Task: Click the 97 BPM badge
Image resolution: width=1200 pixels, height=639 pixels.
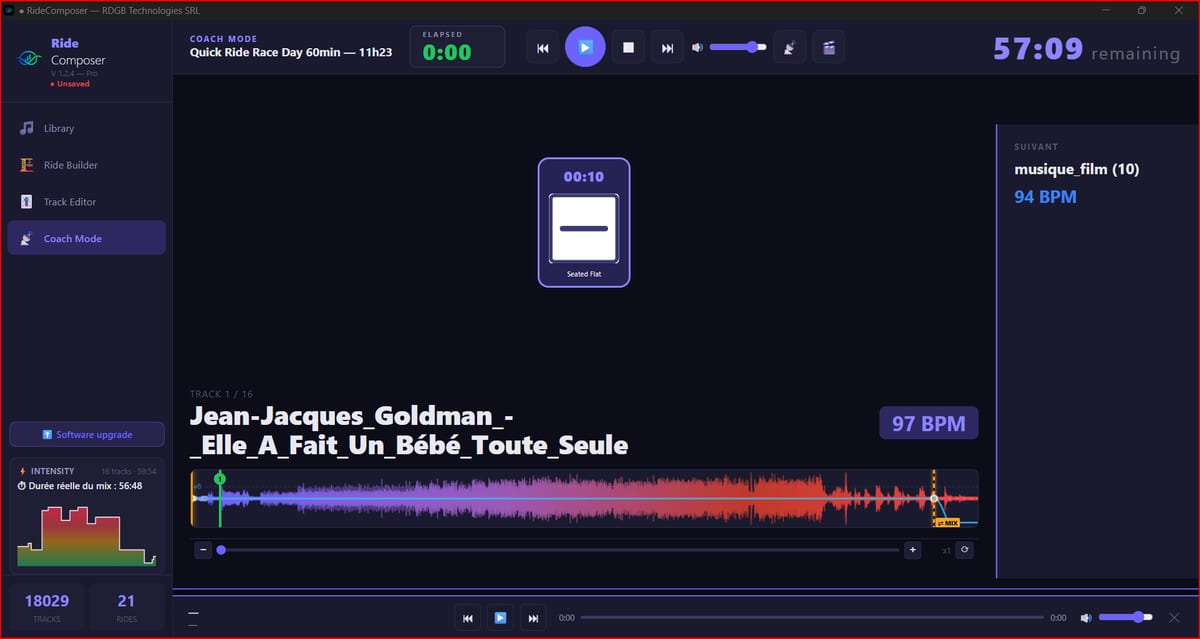Action: (x=929, y=423)
